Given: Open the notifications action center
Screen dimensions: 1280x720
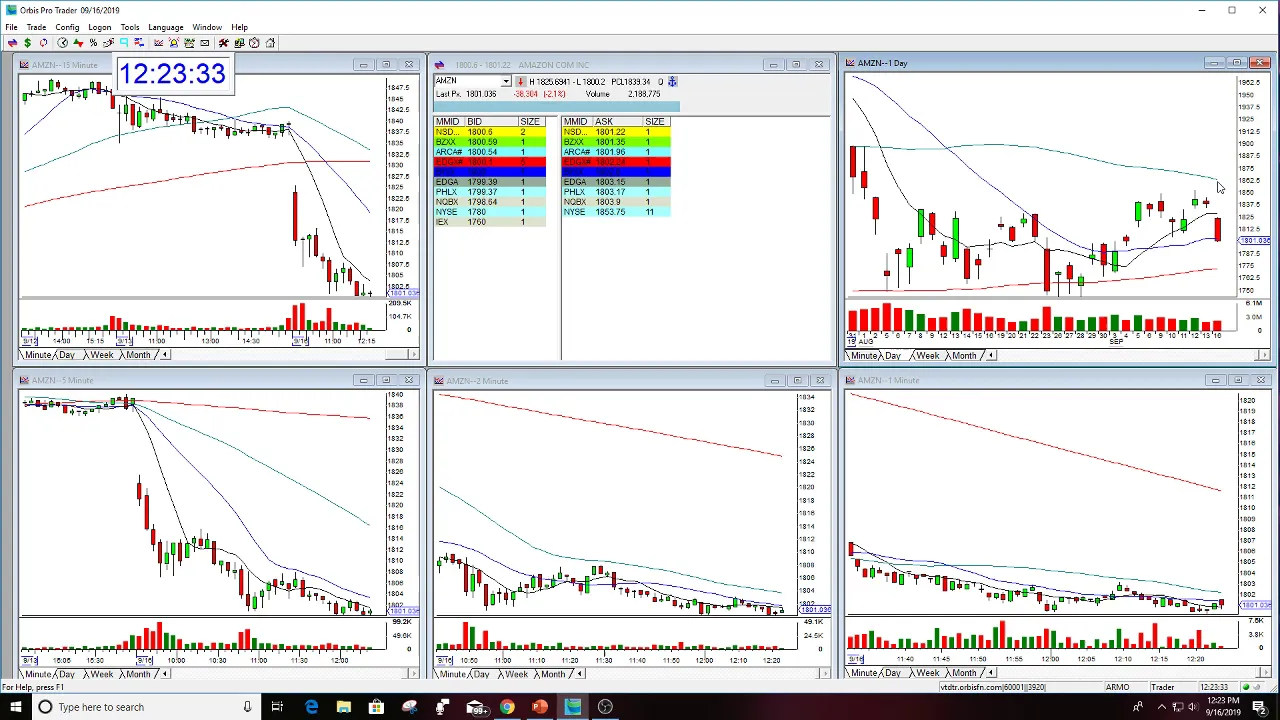Looking at the screenshot, I should pyautogui.click(x=1259, y=707).
